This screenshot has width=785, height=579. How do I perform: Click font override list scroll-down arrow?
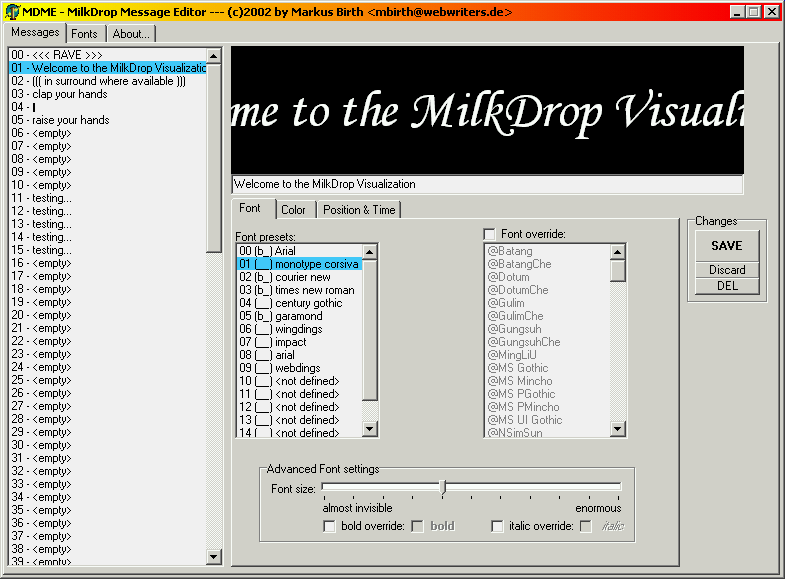[618, 429]
